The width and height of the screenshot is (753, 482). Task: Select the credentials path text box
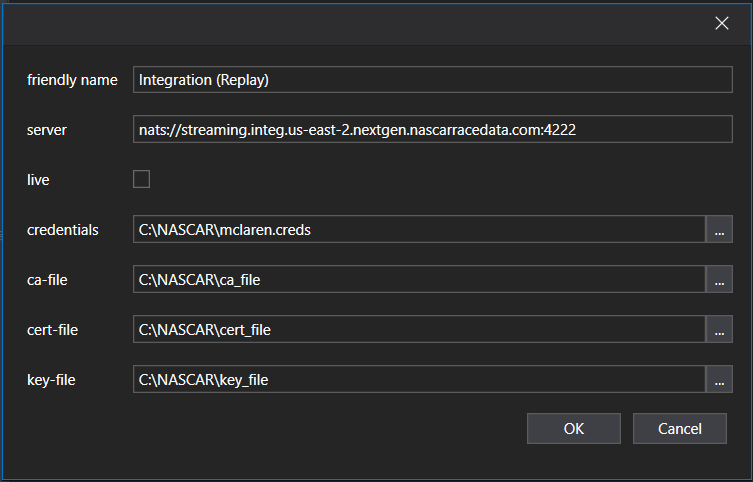[418, 230]
